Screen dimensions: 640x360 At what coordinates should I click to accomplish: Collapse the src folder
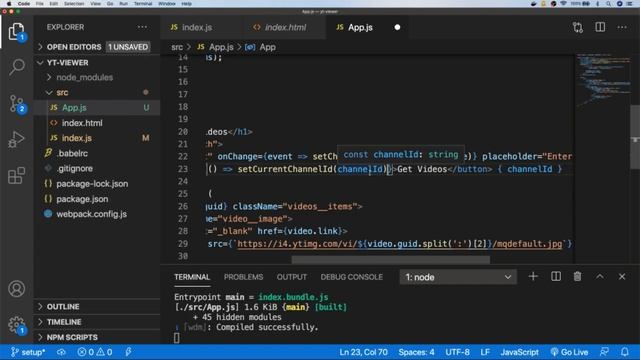click(x=96, y=93)
